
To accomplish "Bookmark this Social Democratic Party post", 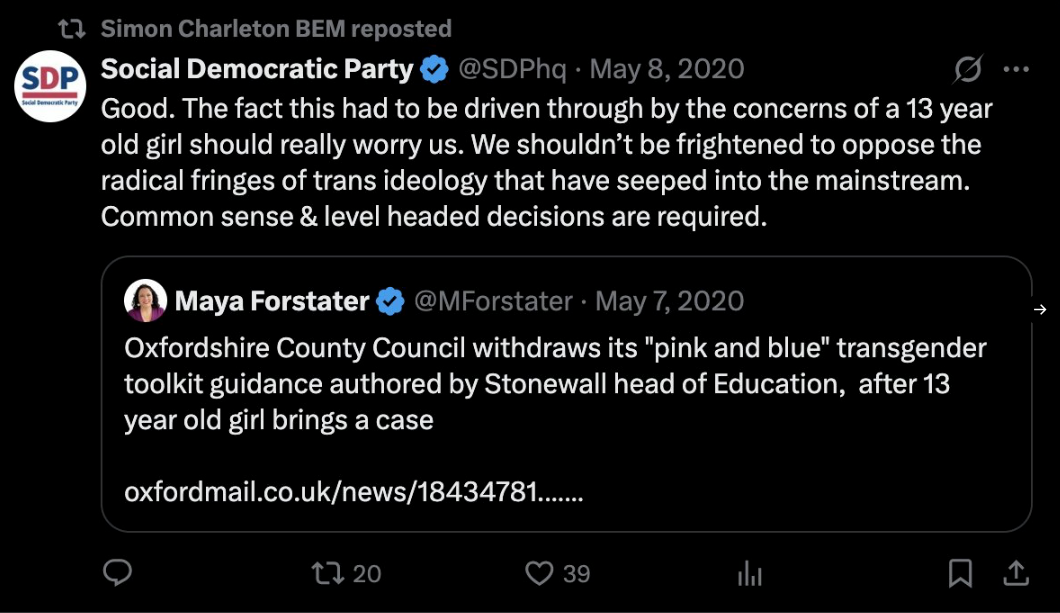I will tap(960, 573).
